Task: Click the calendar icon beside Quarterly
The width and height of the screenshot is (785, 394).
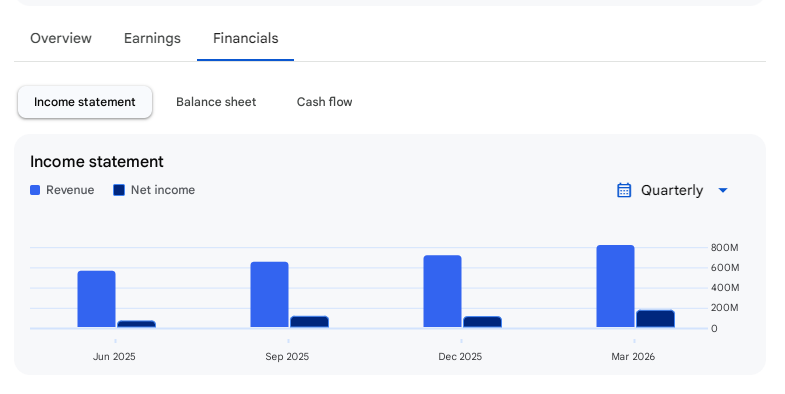Action: pos(624,190)
